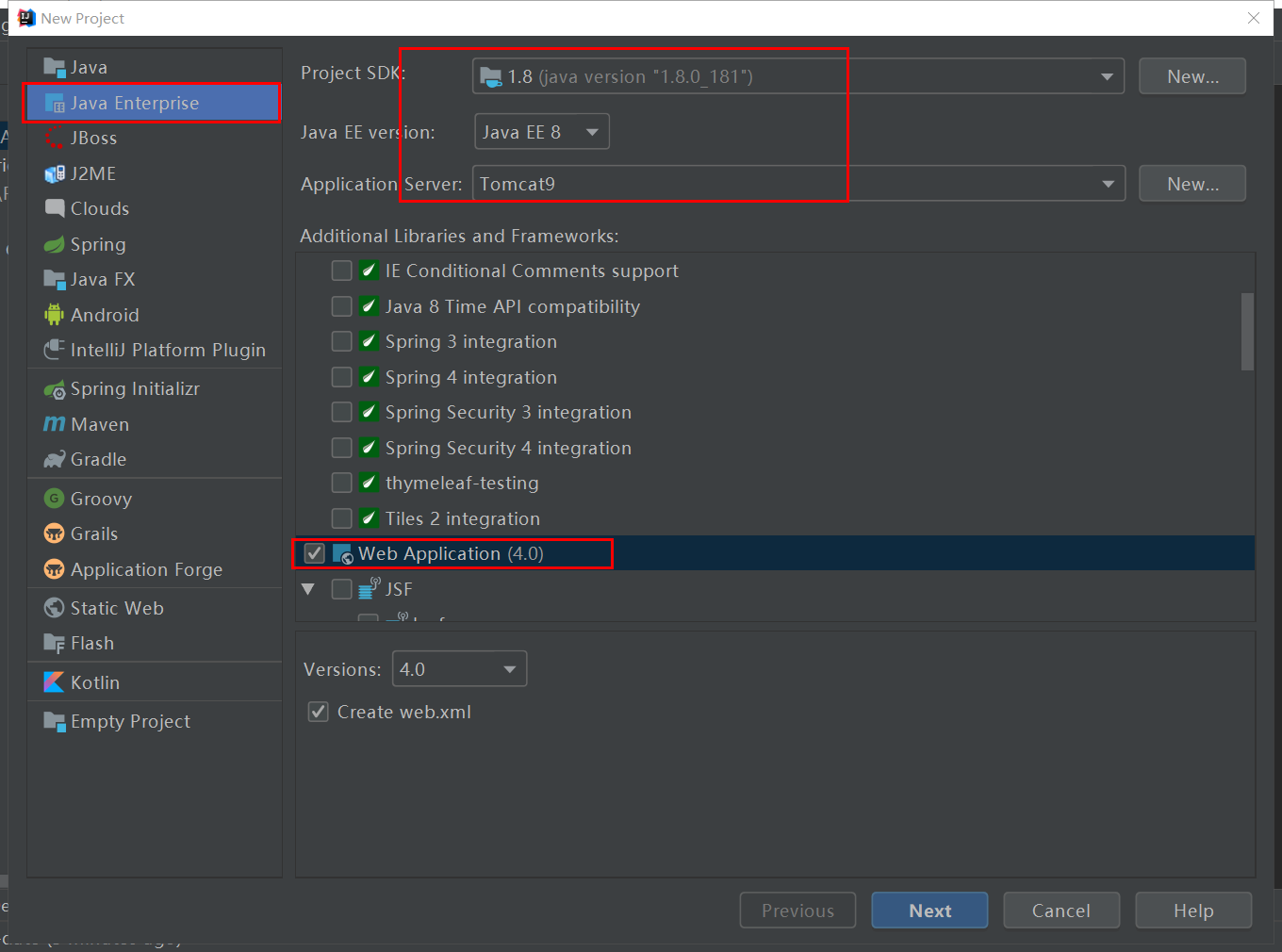Click the Flash icon
1282x952 pixels.
click(x=55, y=643)
